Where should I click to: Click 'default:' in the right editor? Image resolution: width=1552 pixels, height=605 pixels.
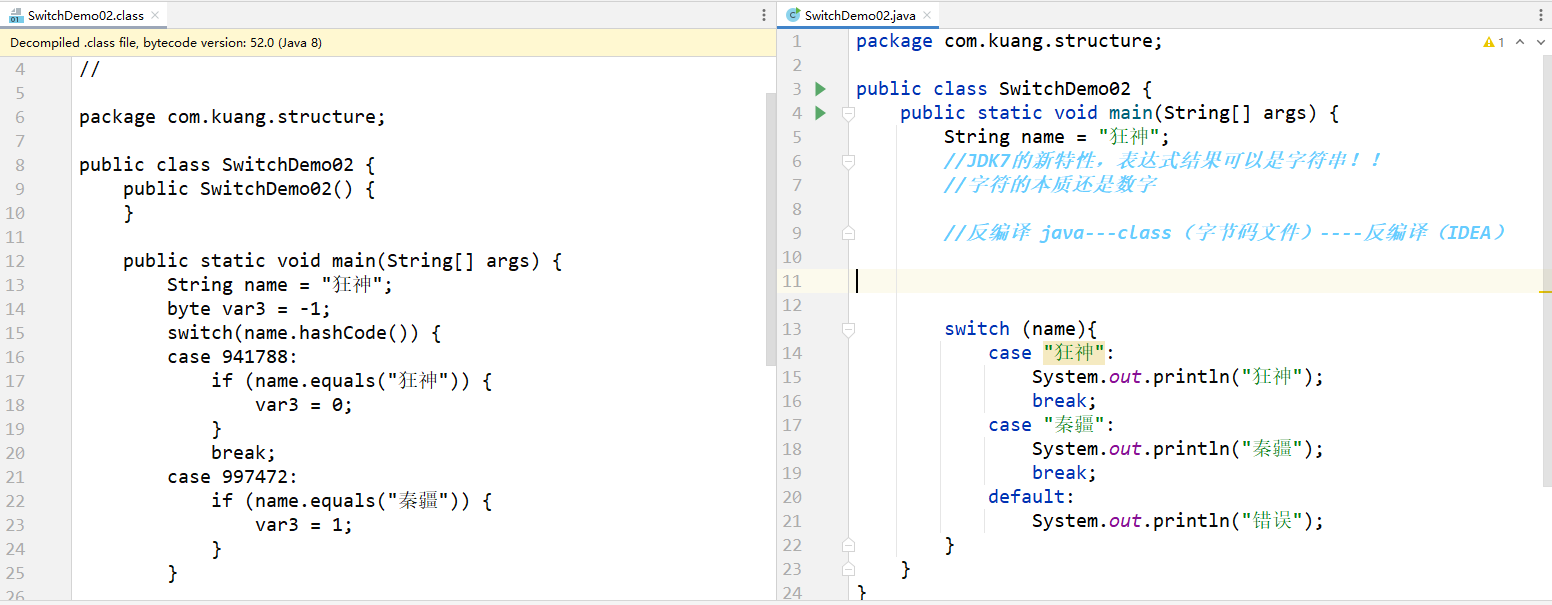click(x=1032, y=497)
